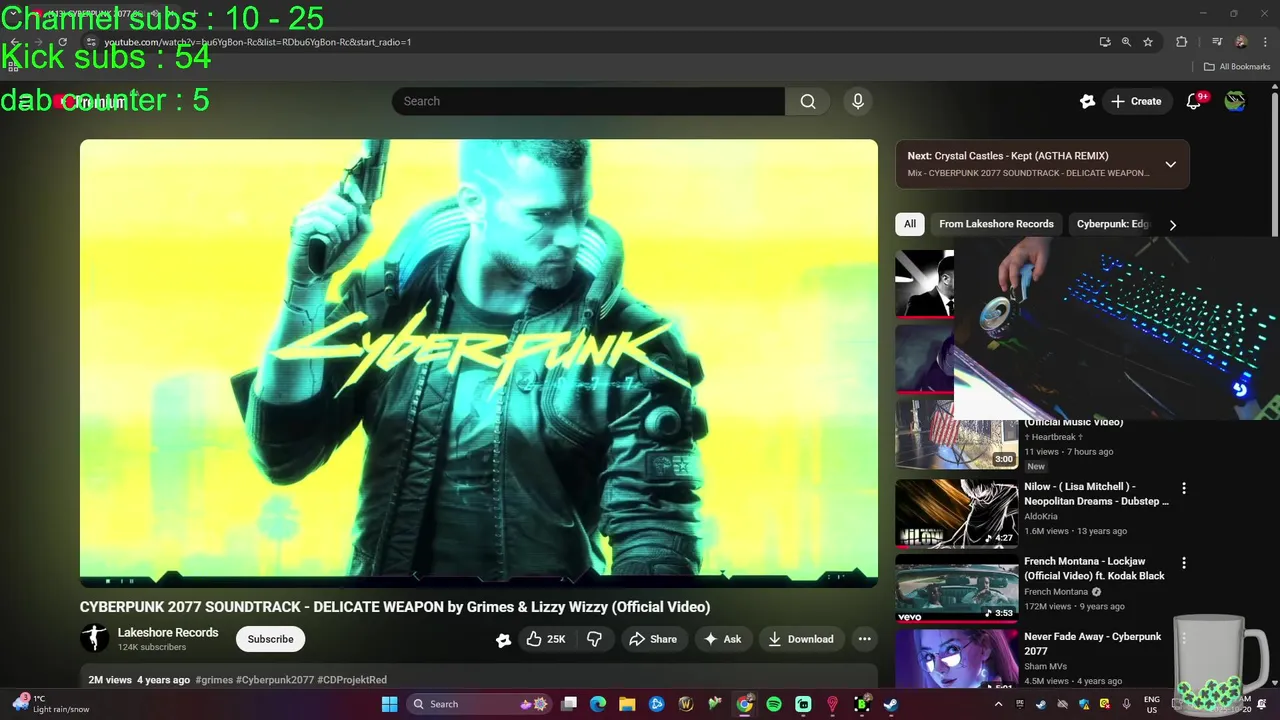This screenshot has width=1280, height=720.
Task: Click the weather widget showing Light rain/snow
Action: pyautogui.click(x=50, y=704)
